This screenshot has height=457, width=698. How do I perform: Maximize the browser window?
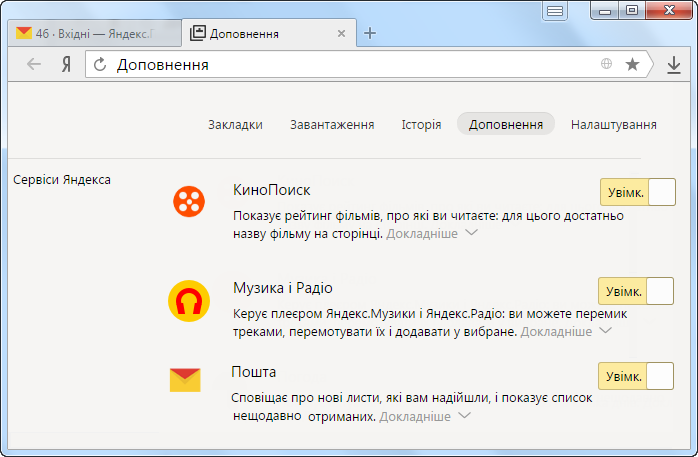click(x=632, y=10)
